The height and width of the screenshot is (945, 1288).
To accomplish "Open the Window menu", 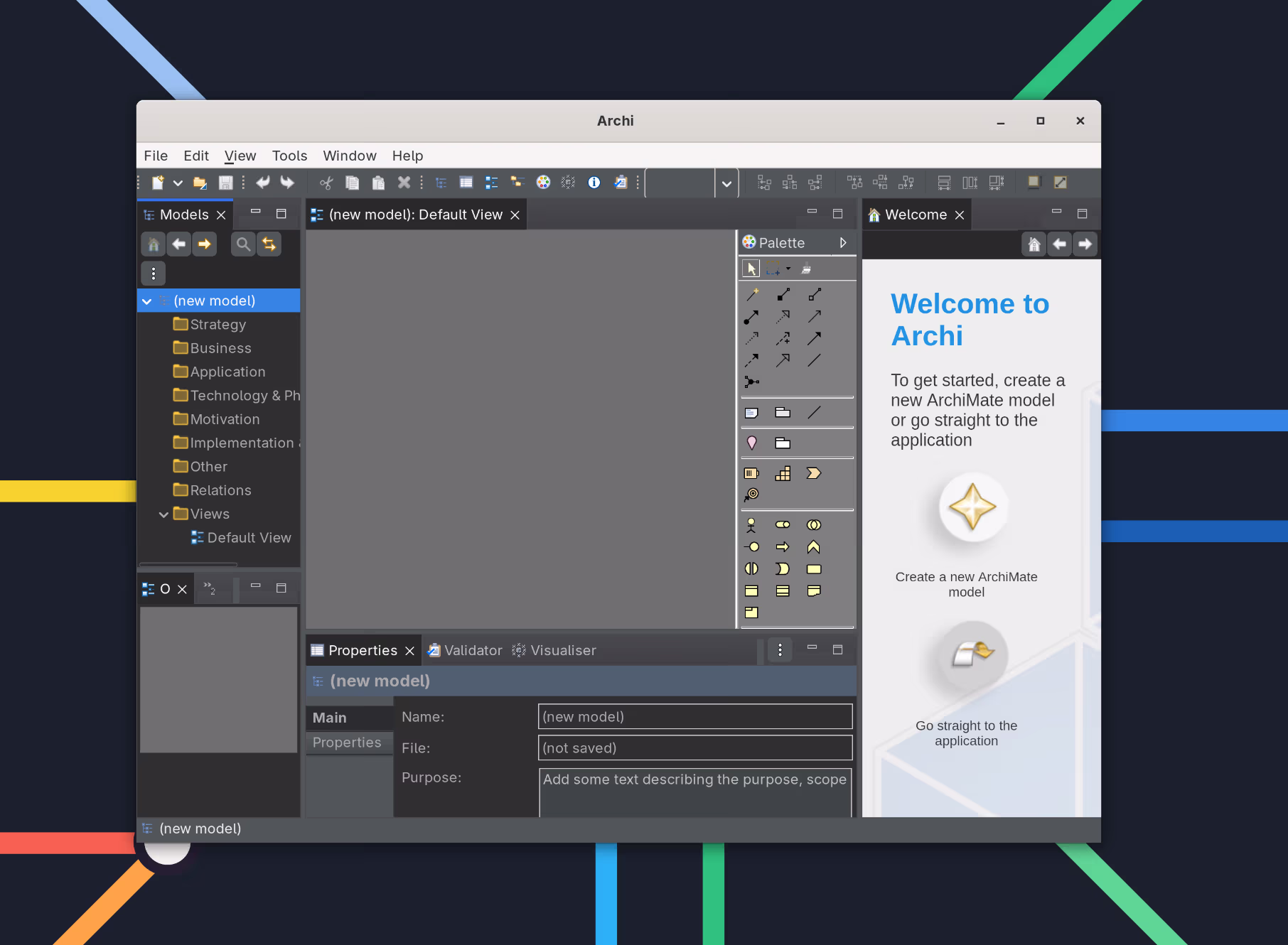I will pos(350,156).
